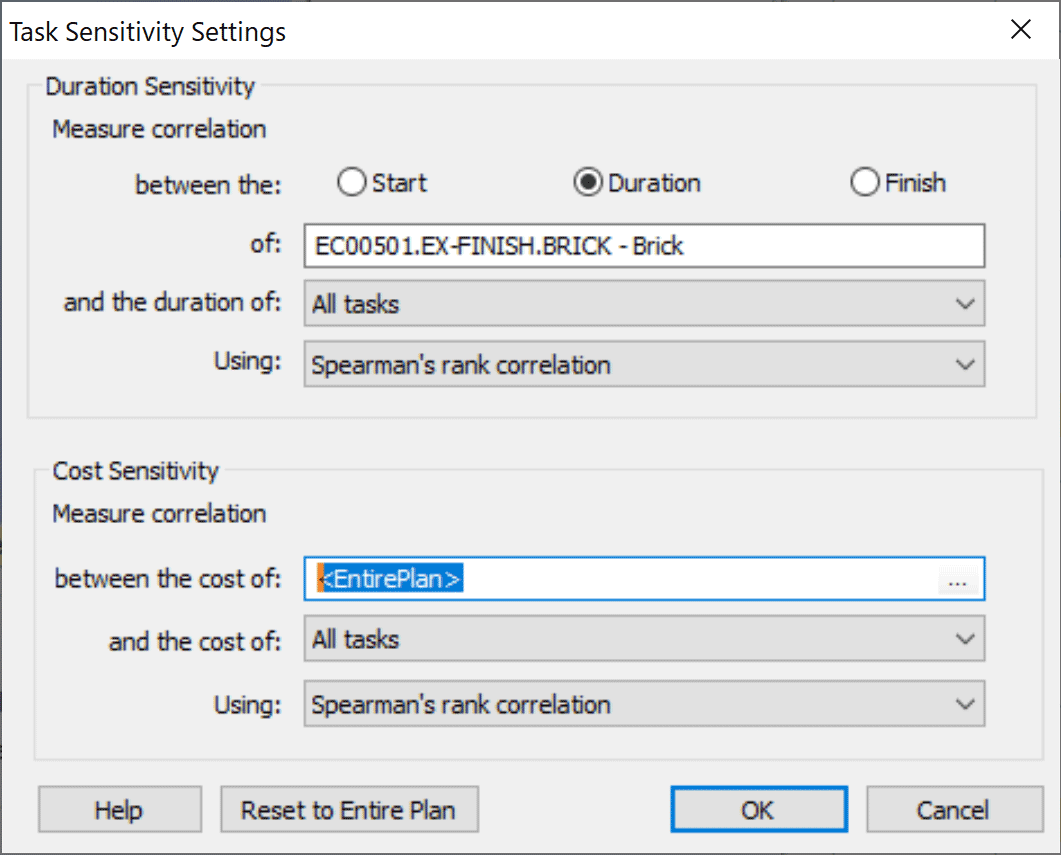Choose the Duration radio option

588,183
